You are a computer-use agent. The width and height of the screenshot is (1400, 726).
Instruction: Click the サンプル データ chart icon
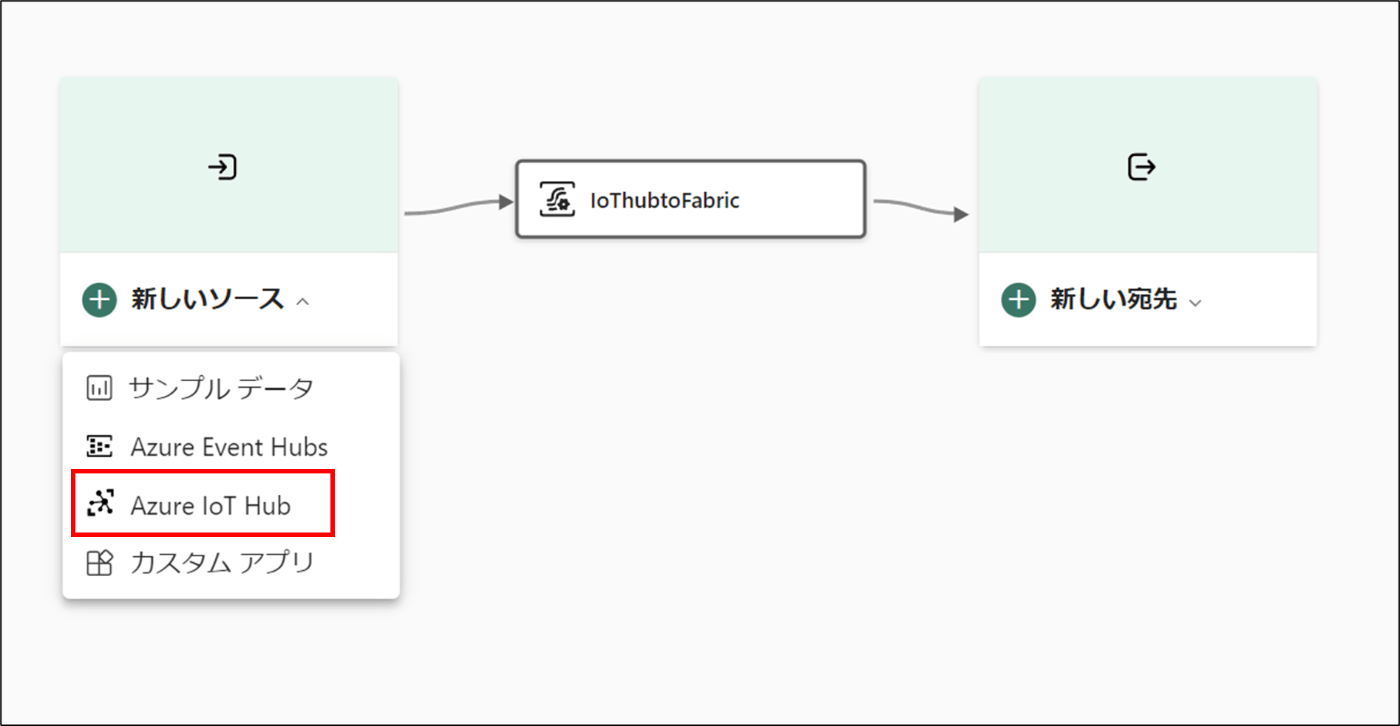[99, 388]
